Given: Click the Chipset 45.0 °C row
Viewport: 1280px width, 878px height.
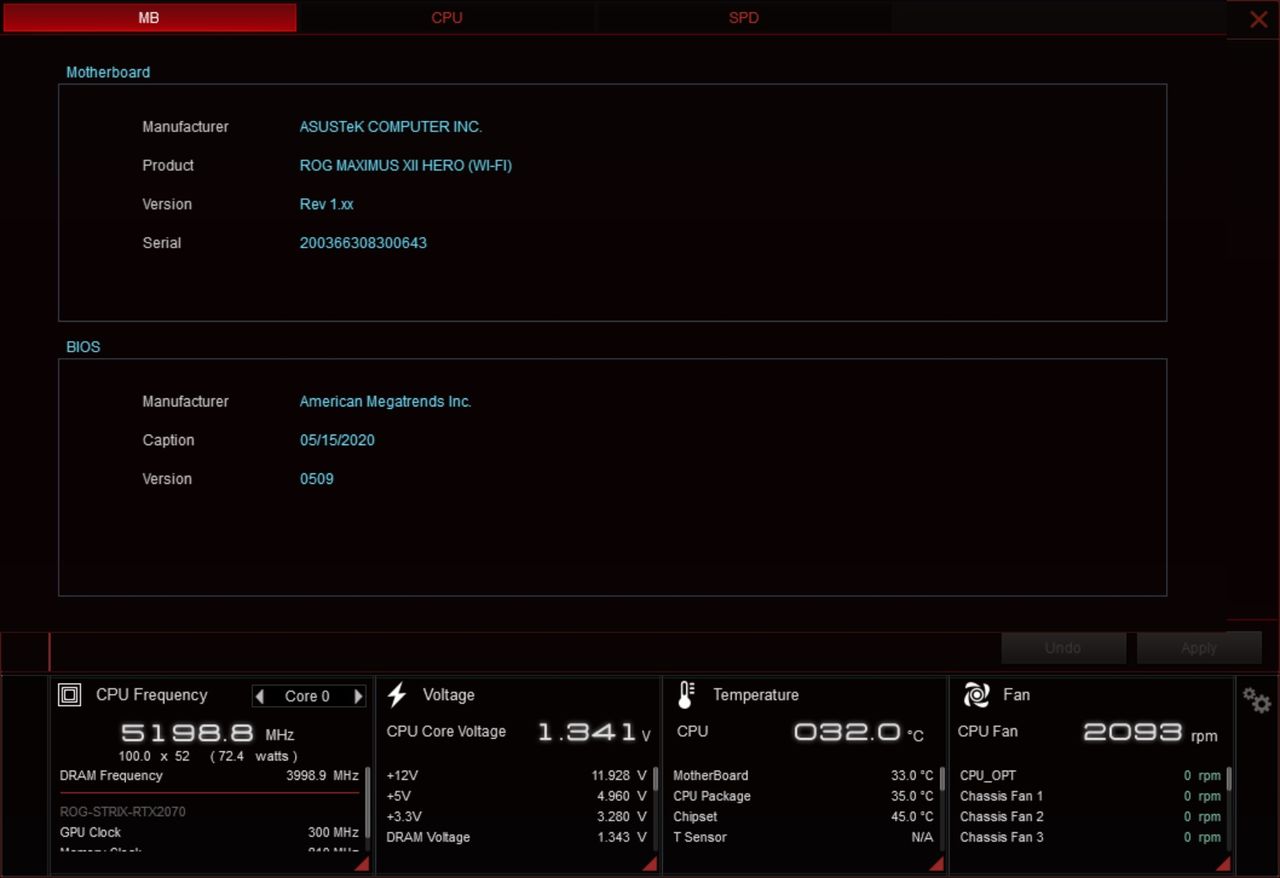Looking at the screenshot, I should coord(803,817).
